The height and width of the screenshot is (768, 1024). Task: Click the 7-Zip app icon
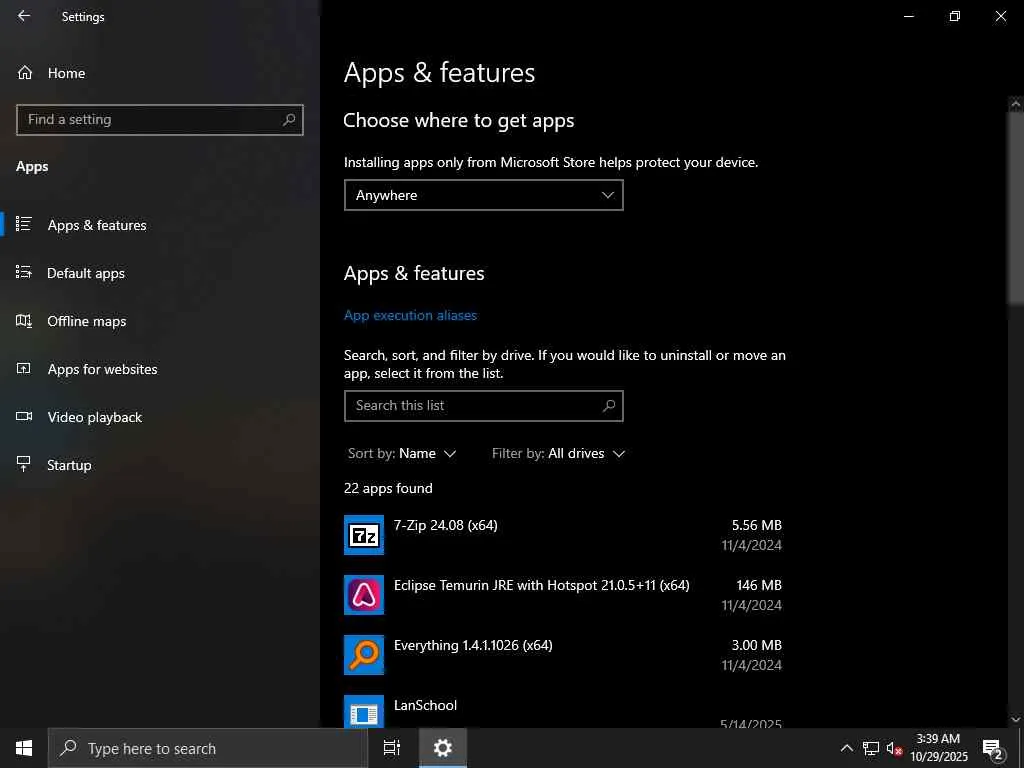tap(364, 535)
